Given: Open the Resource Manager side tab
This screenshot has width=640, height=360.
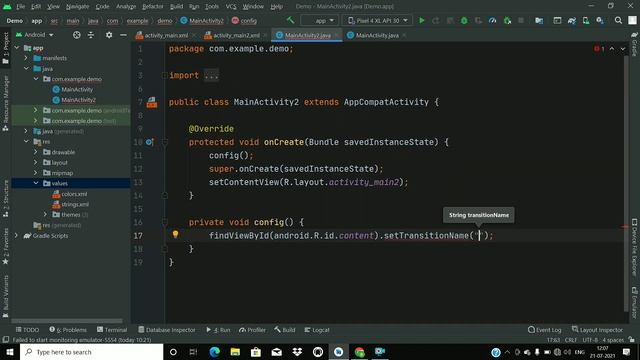Looking at the screenshot, I should [5, 103].
